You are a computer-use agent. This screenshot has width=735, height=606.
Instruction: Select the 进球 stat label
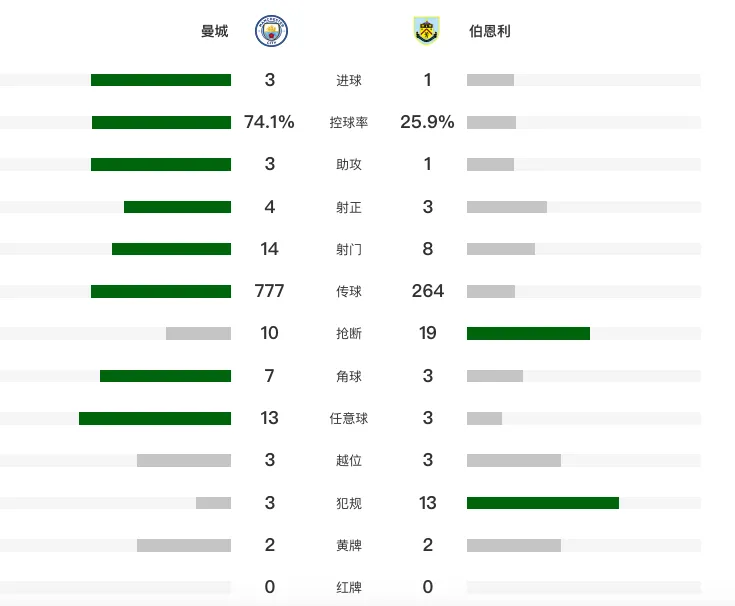point(349,81)
